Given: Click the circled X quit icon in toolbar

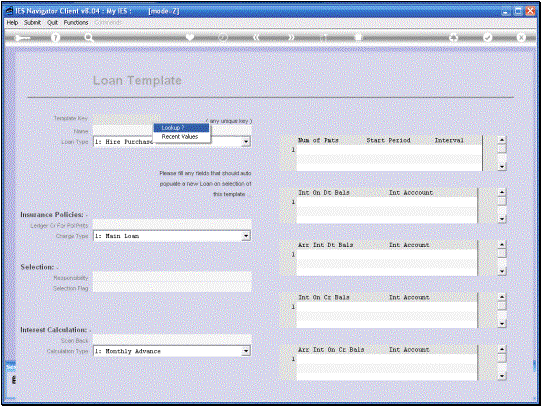Looking at the screenshot, I should (521, 38).
